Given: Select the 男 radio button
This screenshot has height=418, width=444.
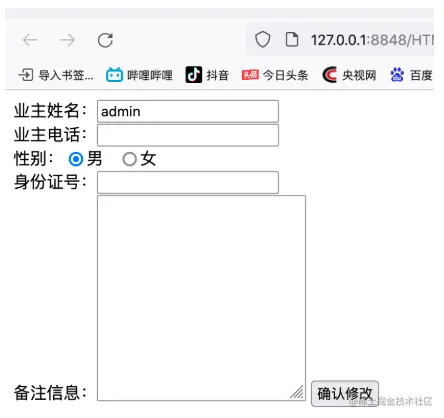Looking at the screenshot, I should click(x=76, y=159).
